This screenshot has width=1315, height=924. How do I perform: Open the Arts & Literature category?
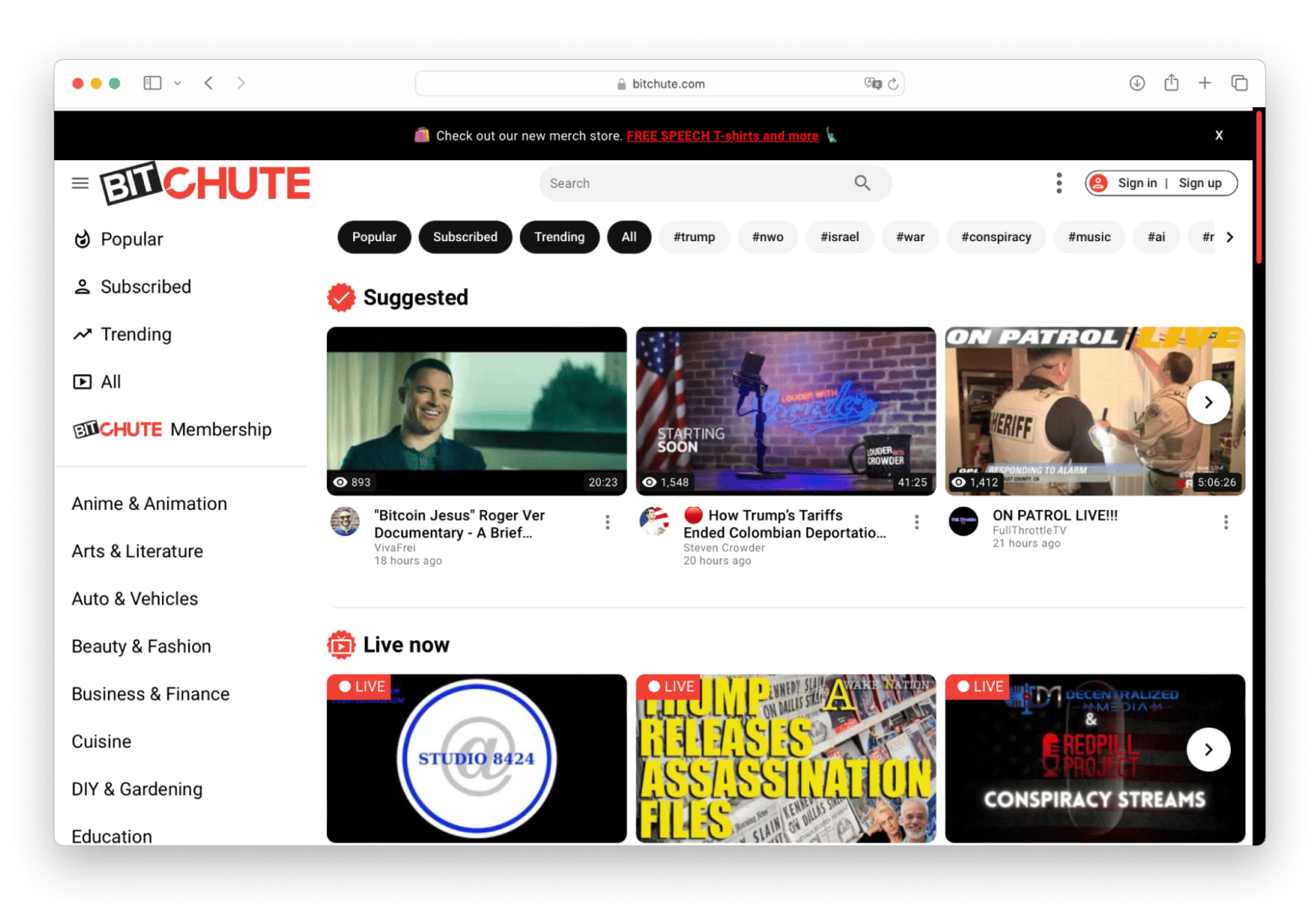[x=137, y=551]
